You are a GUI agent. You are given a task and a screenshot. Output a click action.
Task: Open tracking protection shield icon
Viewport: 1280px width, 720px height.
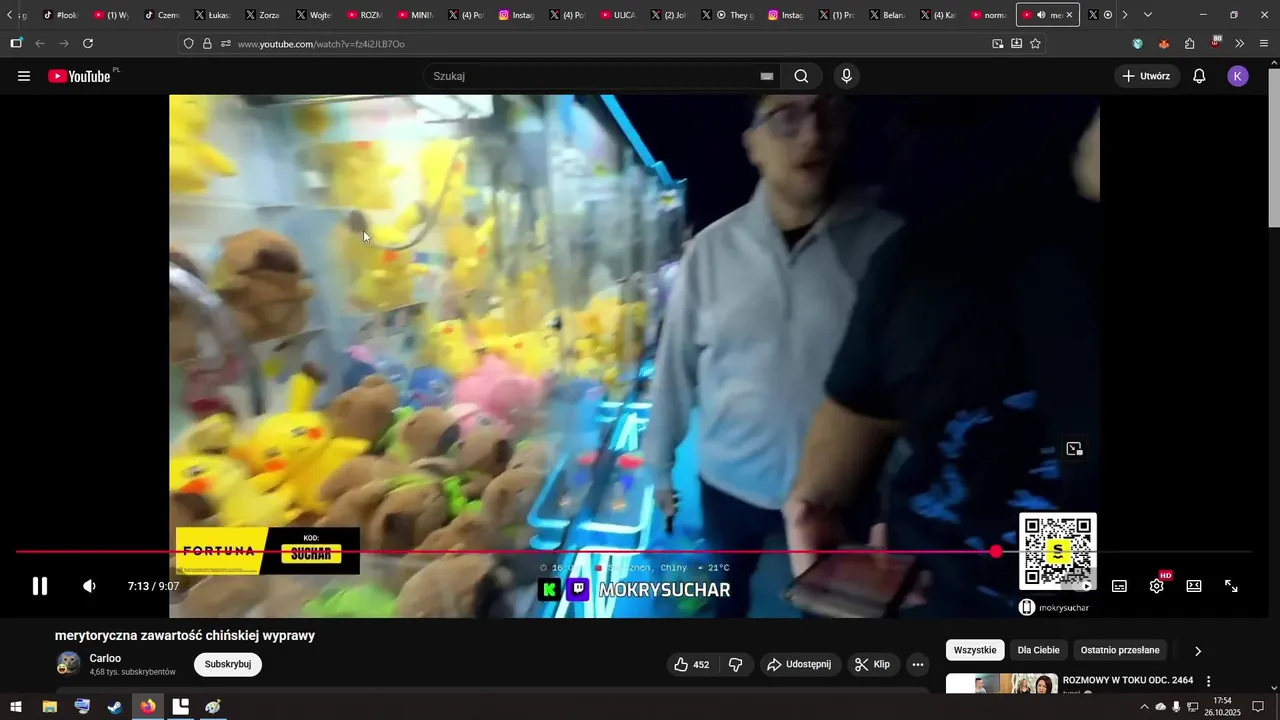point(188,44)
